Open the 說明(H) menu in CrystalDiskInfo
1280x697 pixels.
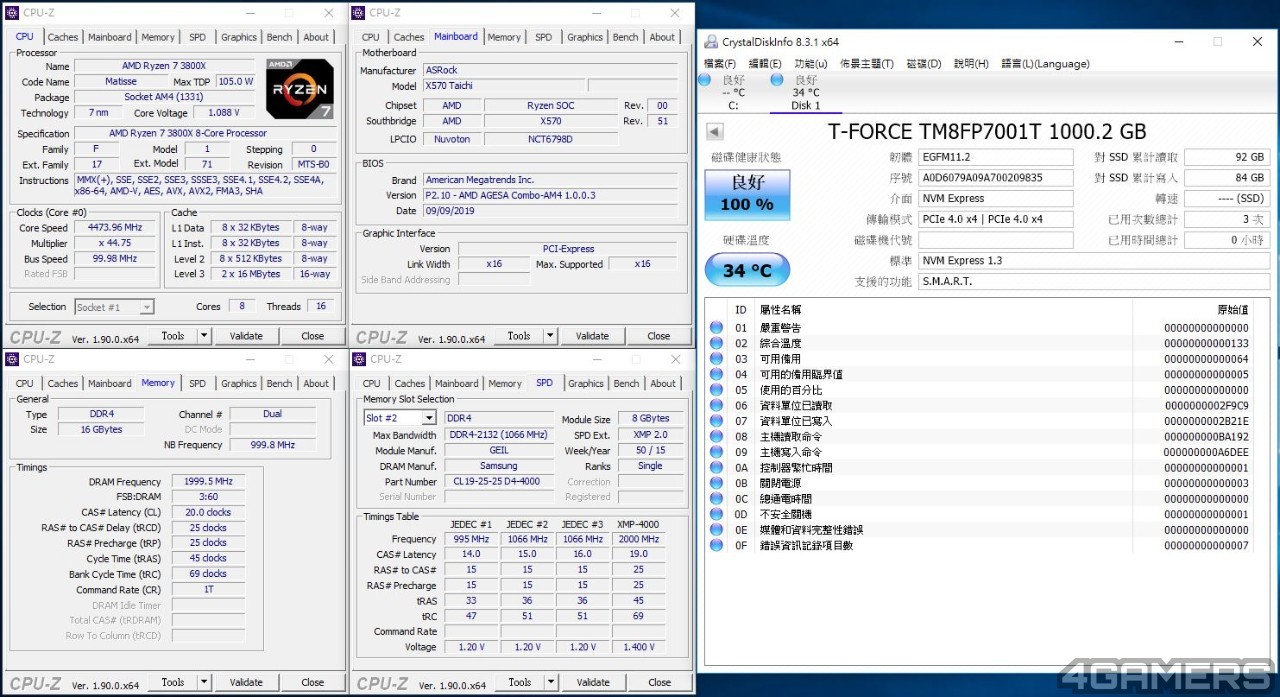point(971,64)
